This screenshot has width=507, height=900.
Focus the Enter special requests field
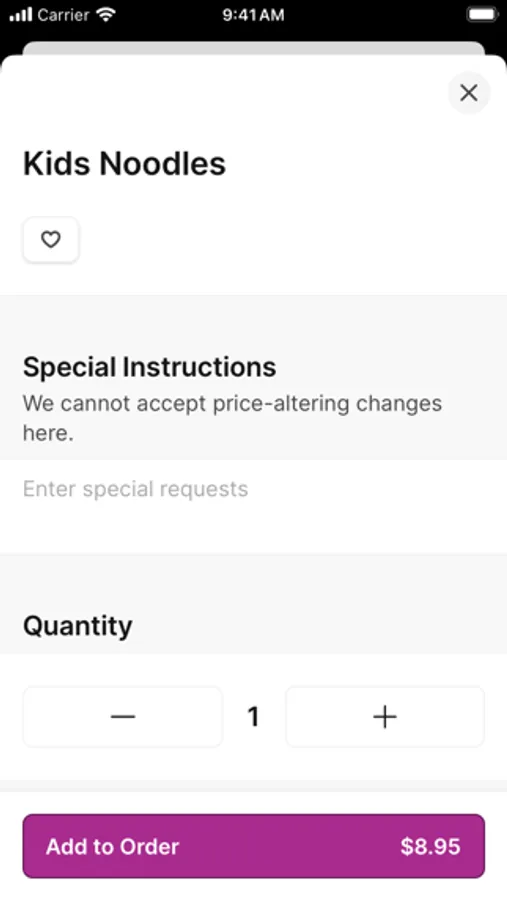coord(253,506)
